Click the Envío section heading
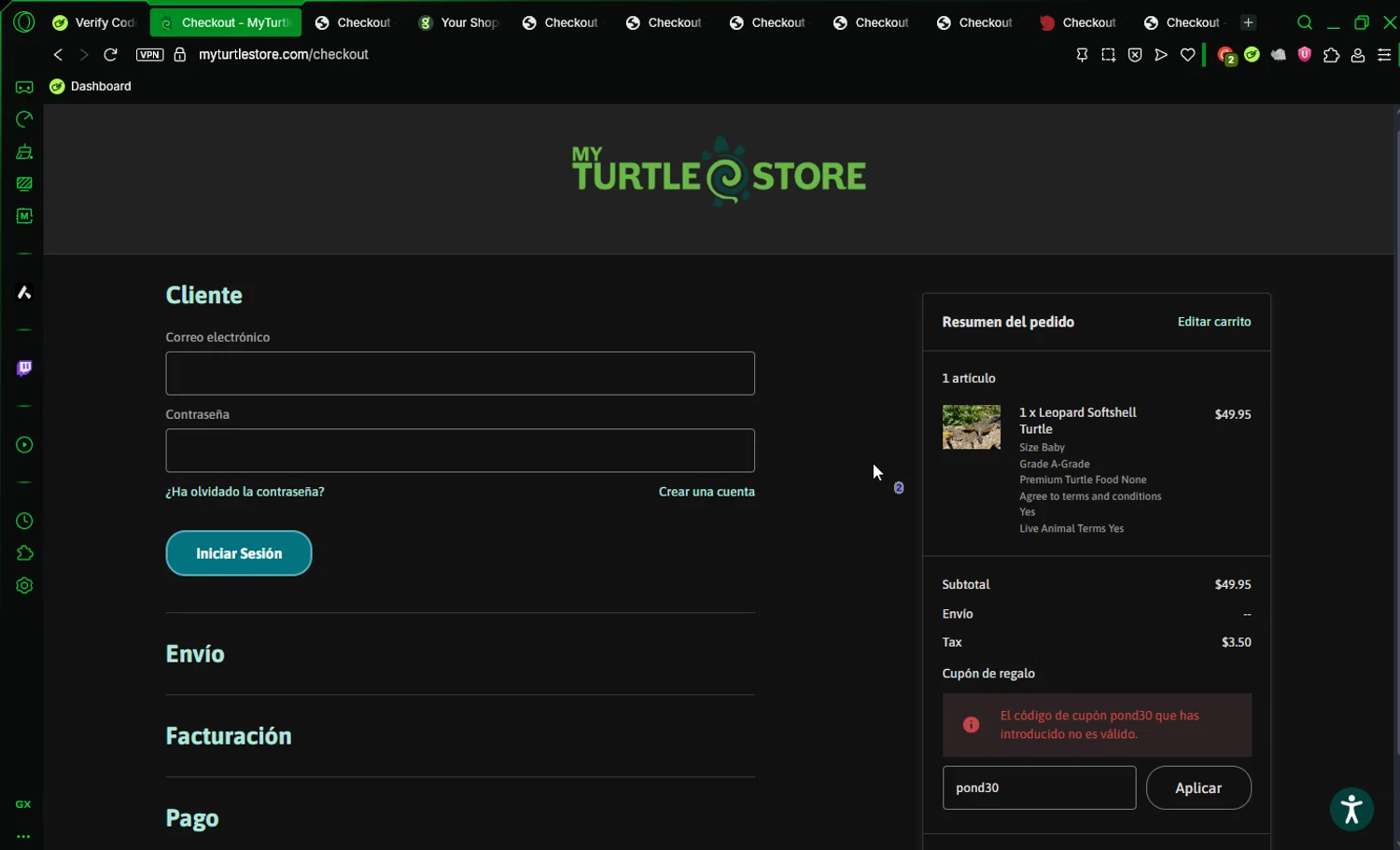The image size is (1400, 850). click(x=195, y=654)
